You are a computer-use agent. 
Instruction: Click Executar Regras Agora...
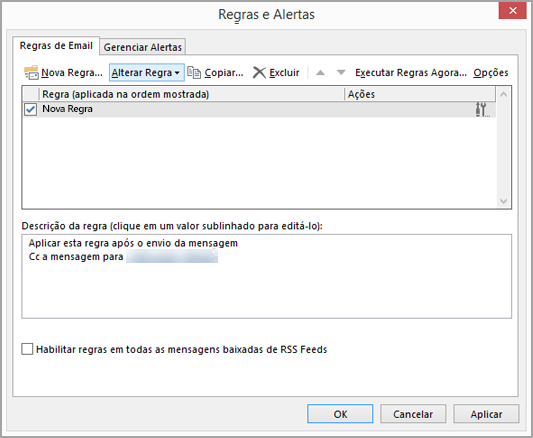(x=411, y=73)
